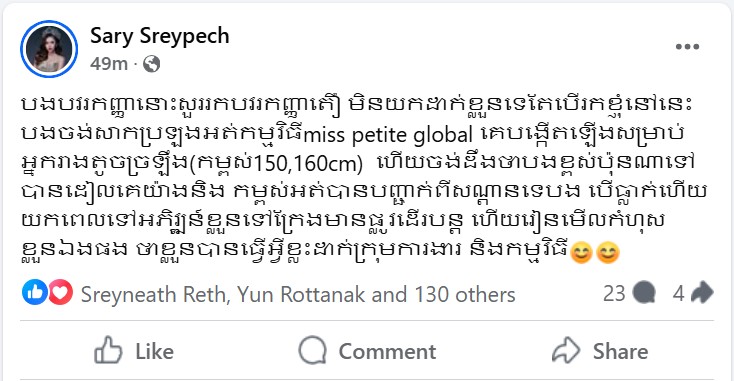Image resolution: width=734 pixels, height=381 pixels.
Task: Click the gray share arrow icon
Action: click(x=702, y=293)
